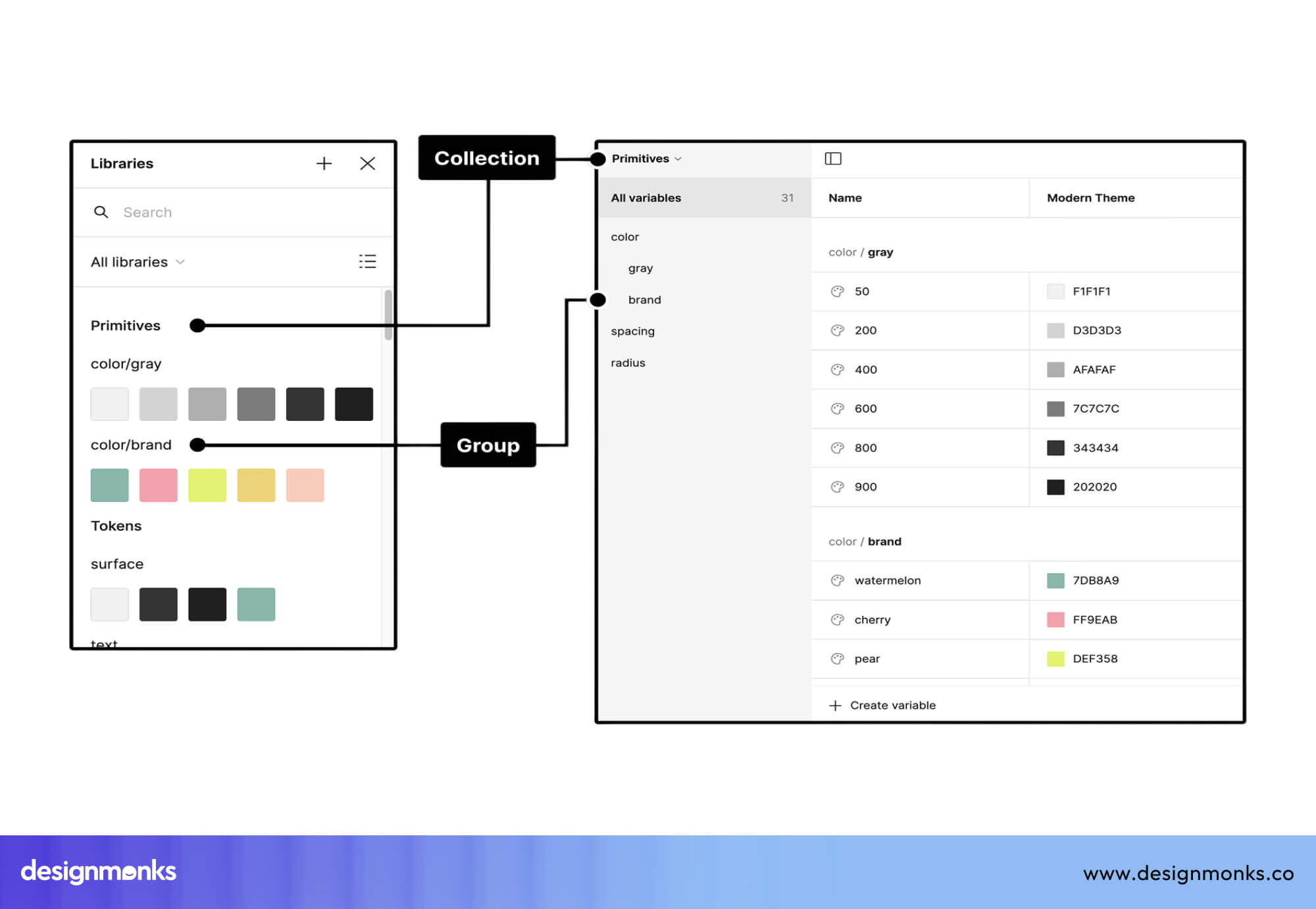Pick the light surface swatch

click(x=110, y=604)
